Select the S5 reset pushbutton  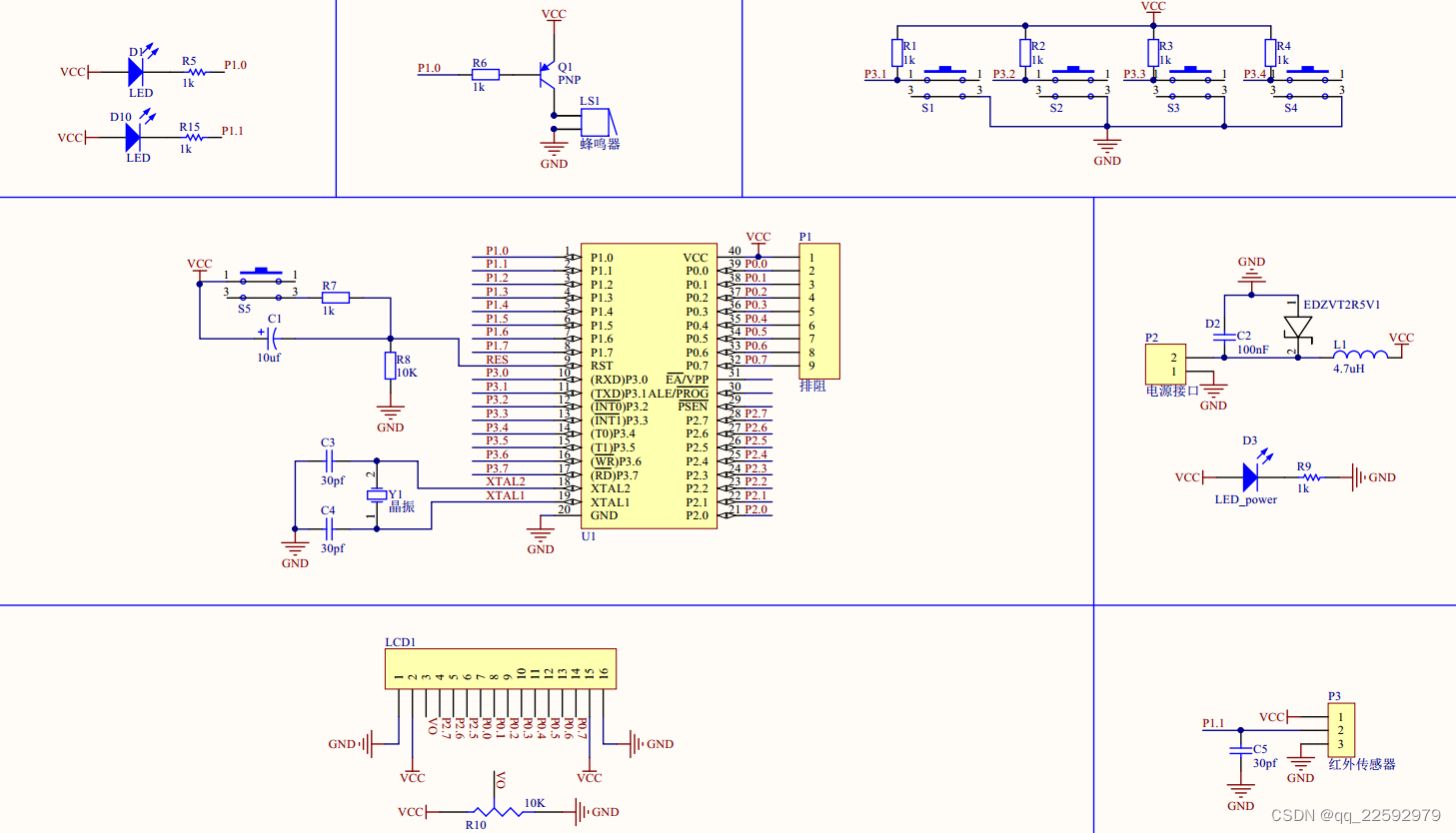[261, 284]
